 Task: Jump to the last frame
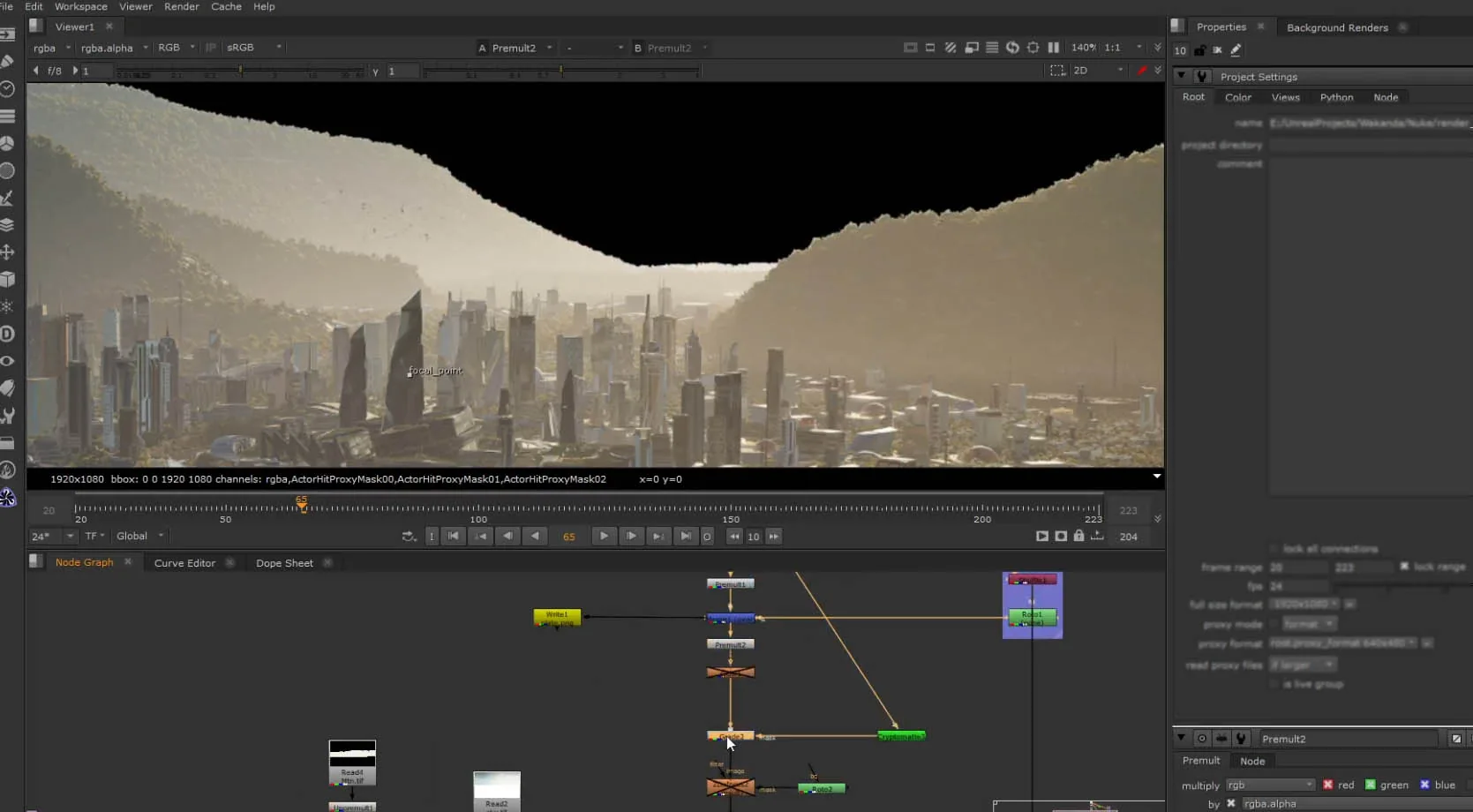click(x=686, y=536)
